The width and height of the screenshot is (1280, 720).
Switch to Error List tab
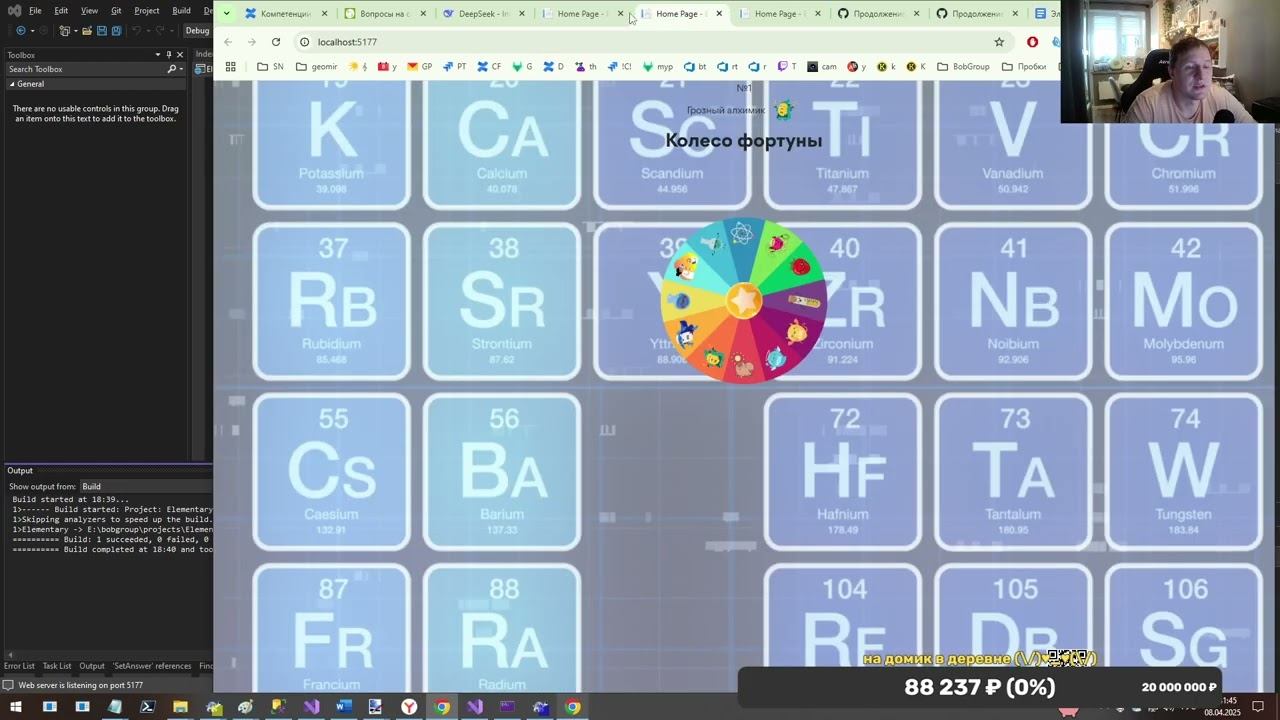19,666
